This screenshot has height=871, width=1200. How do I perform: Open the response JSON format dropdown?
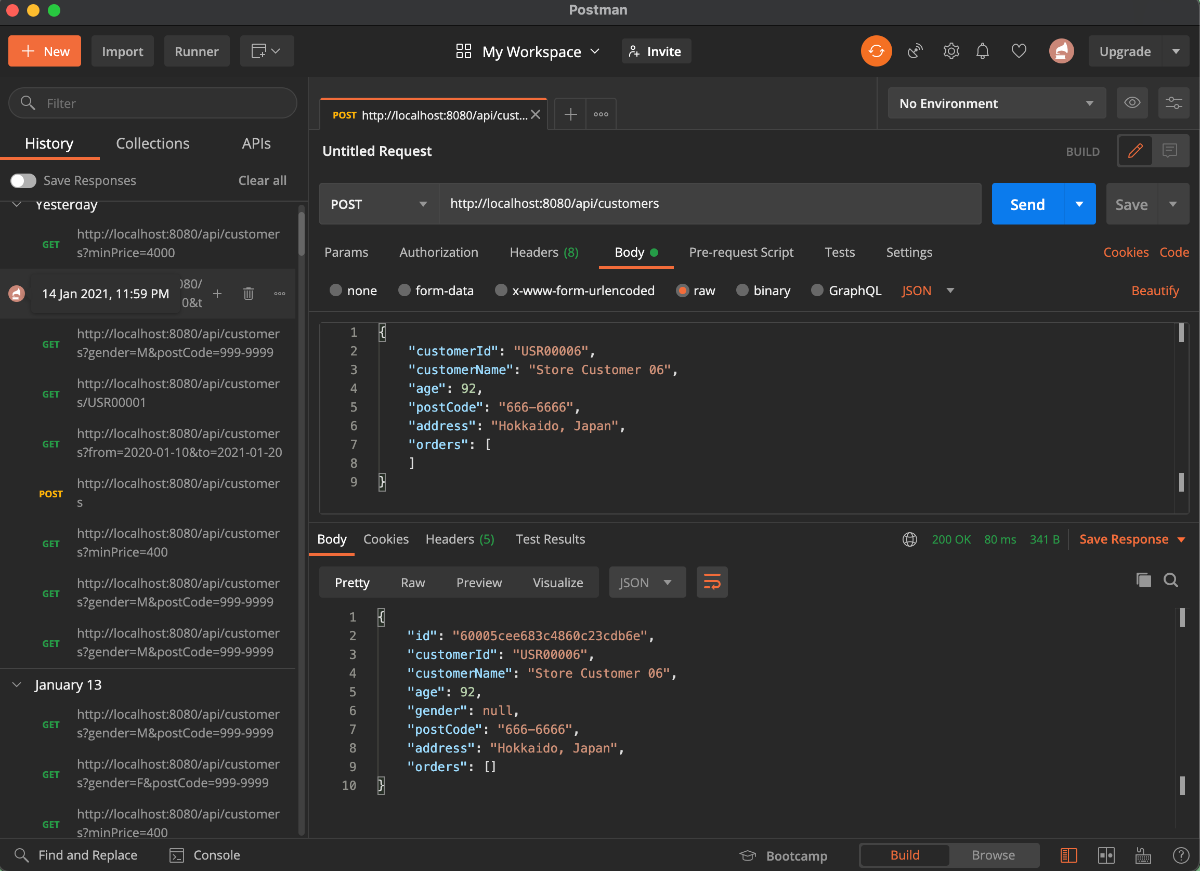[x=647, y=582]
